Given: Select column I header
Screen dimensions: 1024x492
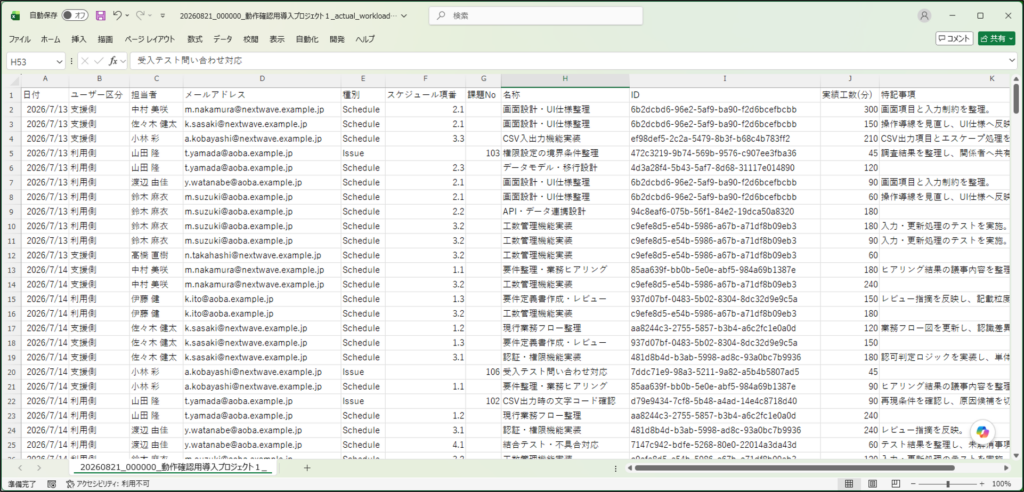Looking at the screenshot, I should point(725,78).
